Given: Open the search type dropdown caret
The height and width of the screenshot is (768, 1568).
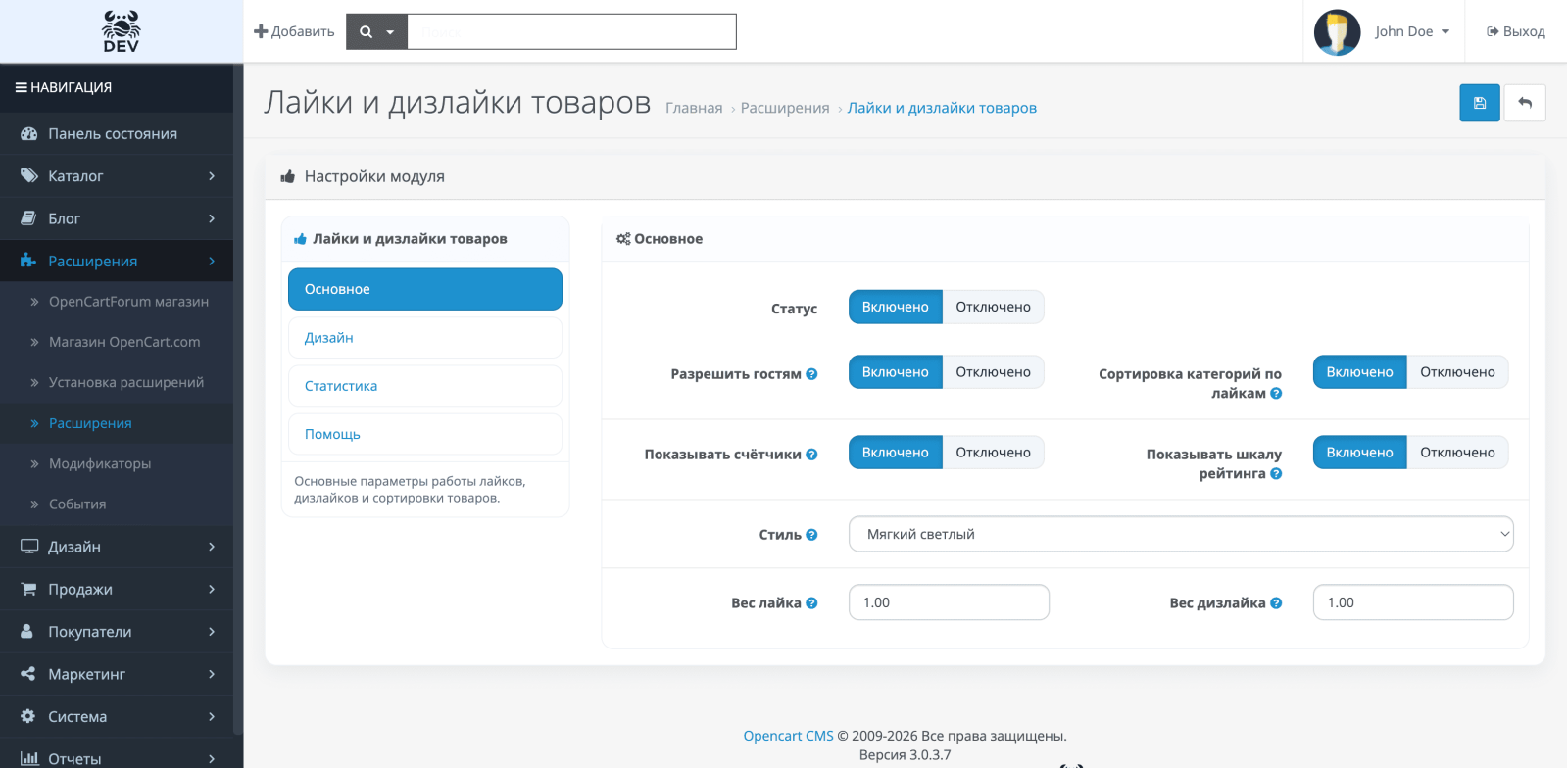Looking at the screenshot, I should point(390,32).
